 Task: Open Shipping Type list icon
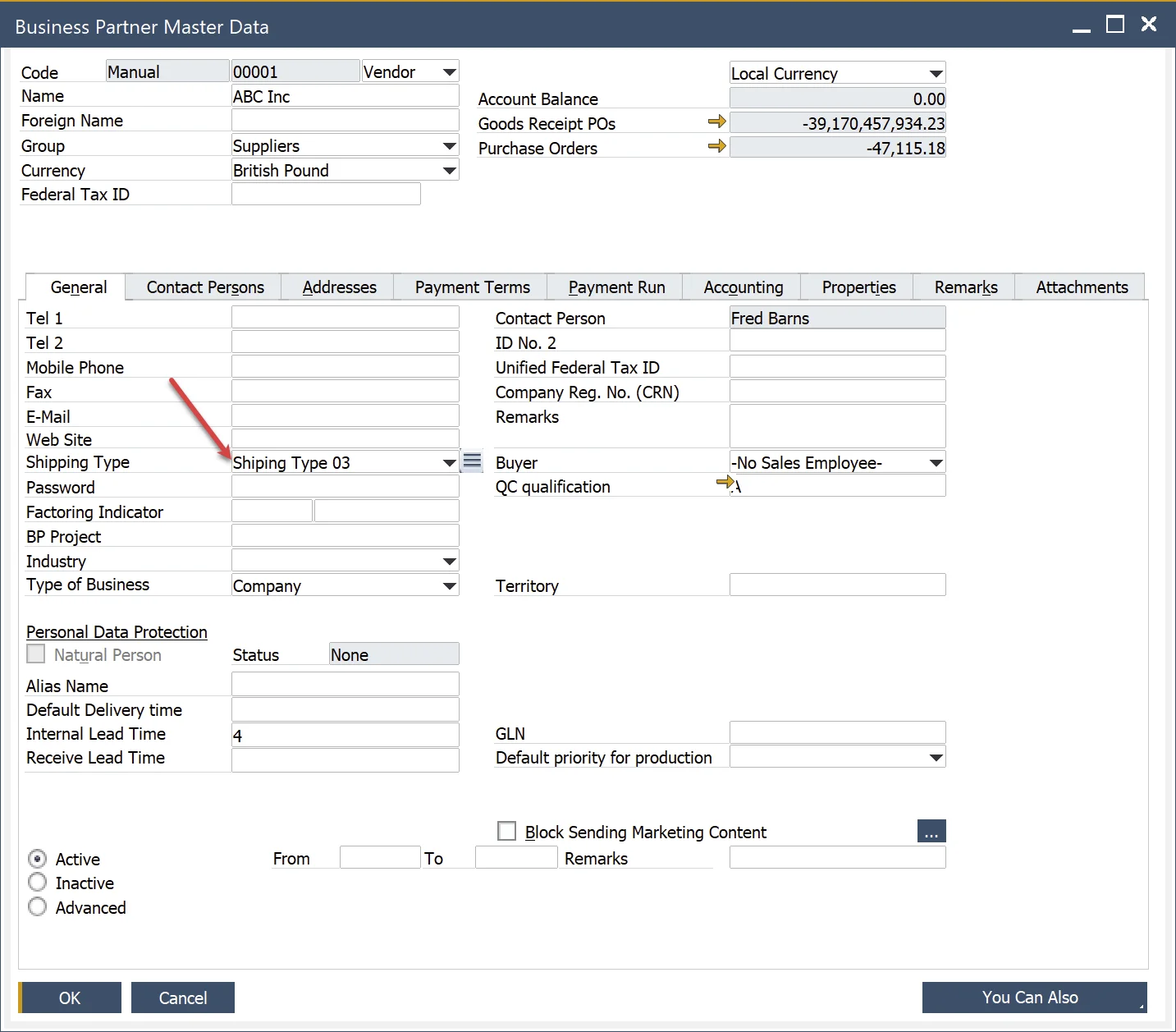click(x=472, y=461)
